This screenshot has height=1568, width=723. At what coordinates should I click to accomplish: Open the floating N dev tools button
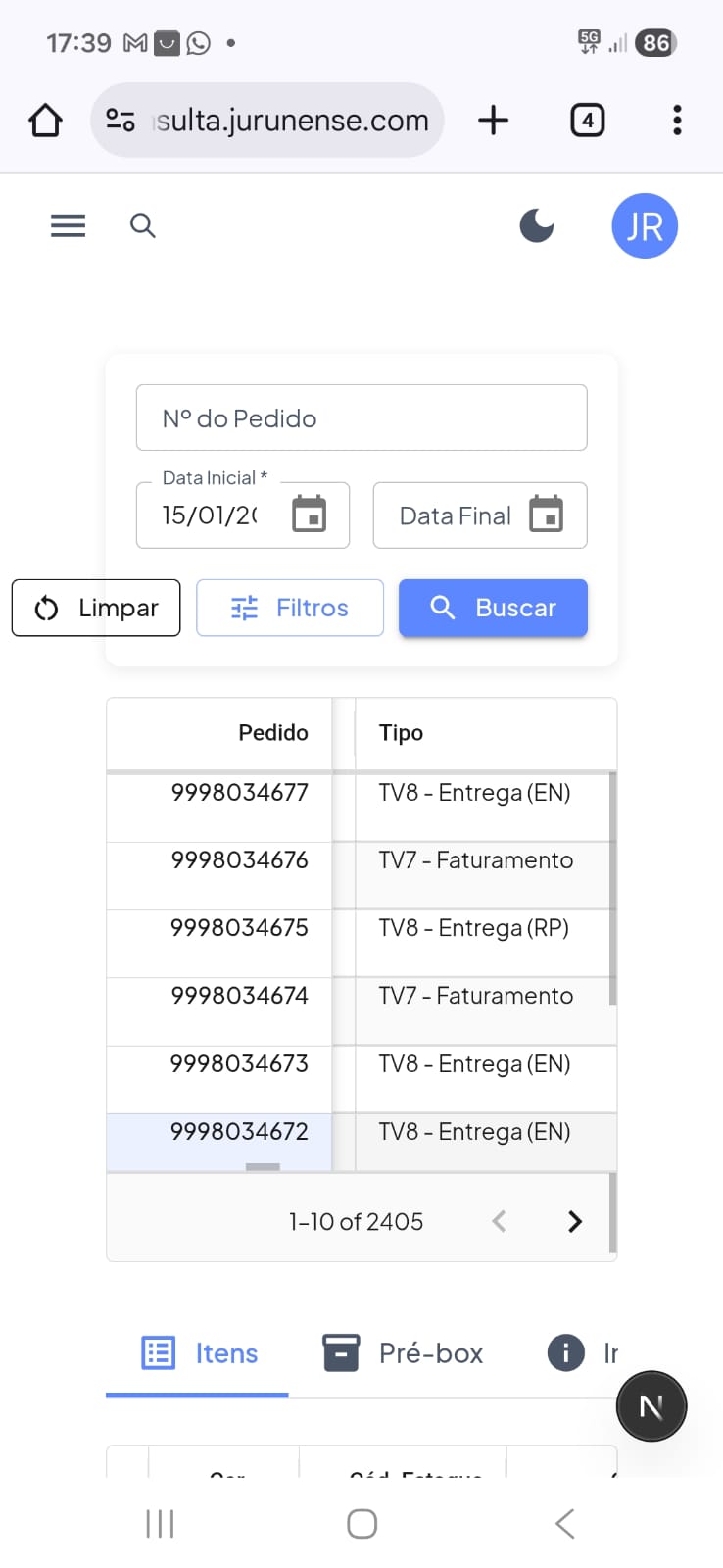(651, 1406)
